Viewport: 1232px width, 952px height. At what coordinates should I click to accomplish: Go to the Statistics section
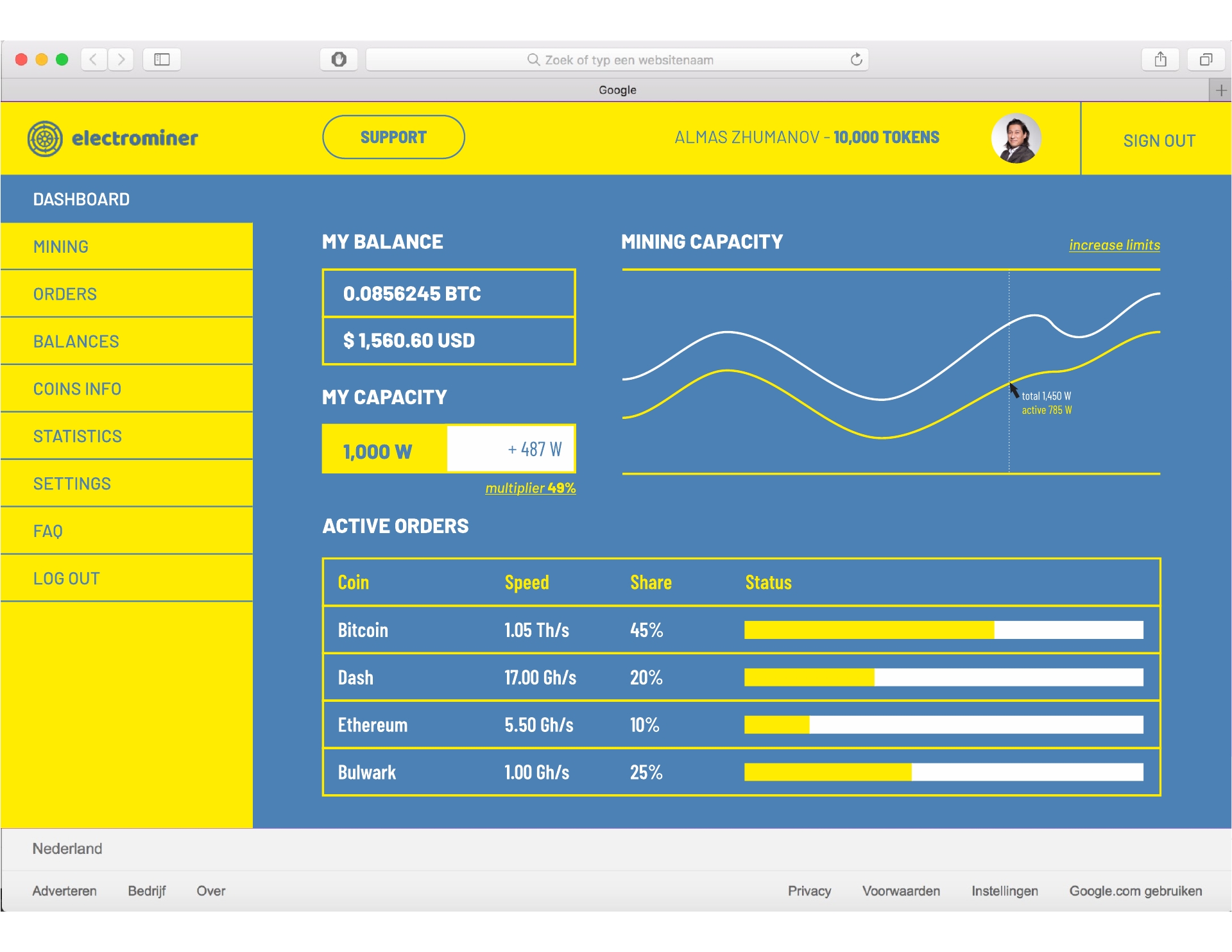(78, 437)
